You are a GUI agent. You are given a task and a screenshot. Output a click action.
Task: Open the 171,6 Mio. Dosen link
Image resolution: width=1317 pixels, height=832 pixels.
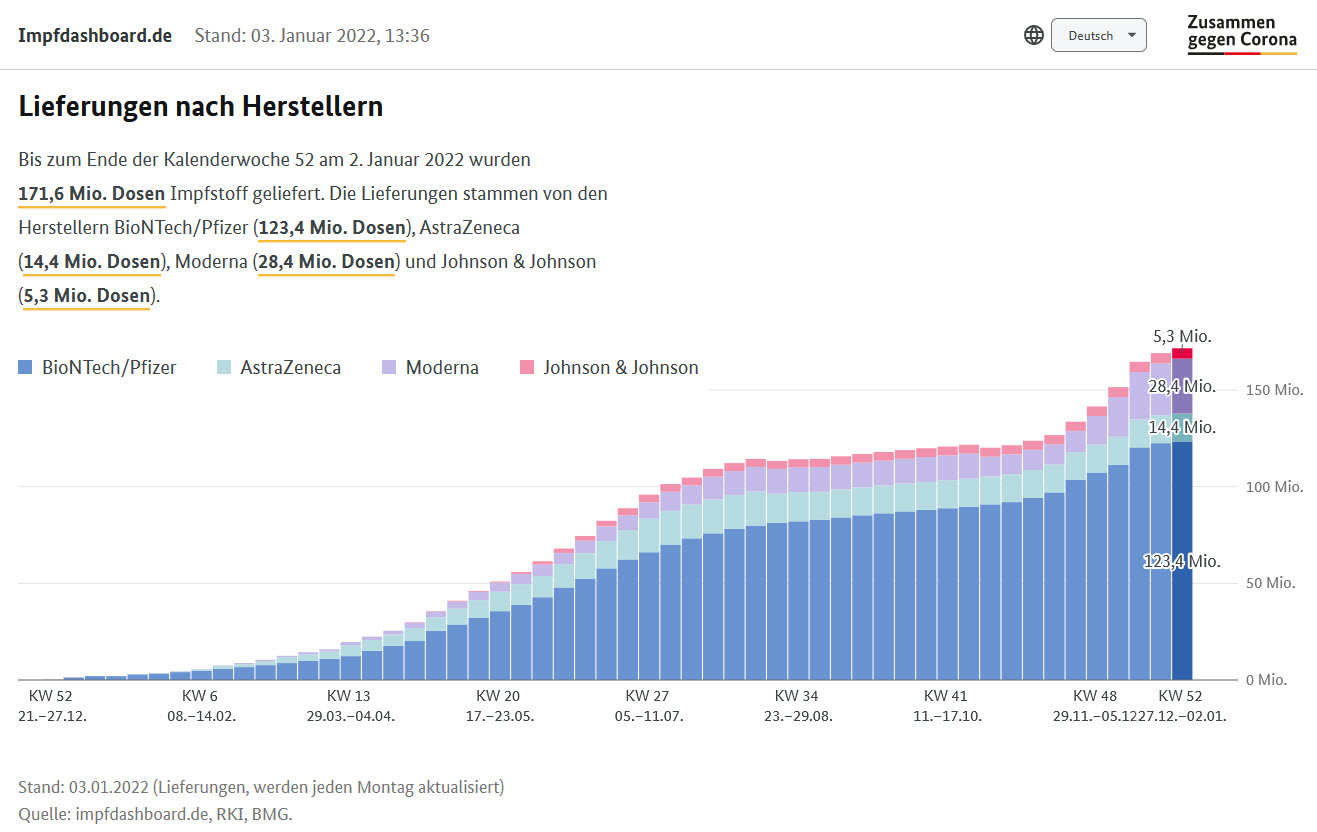(x=90, y=193)
